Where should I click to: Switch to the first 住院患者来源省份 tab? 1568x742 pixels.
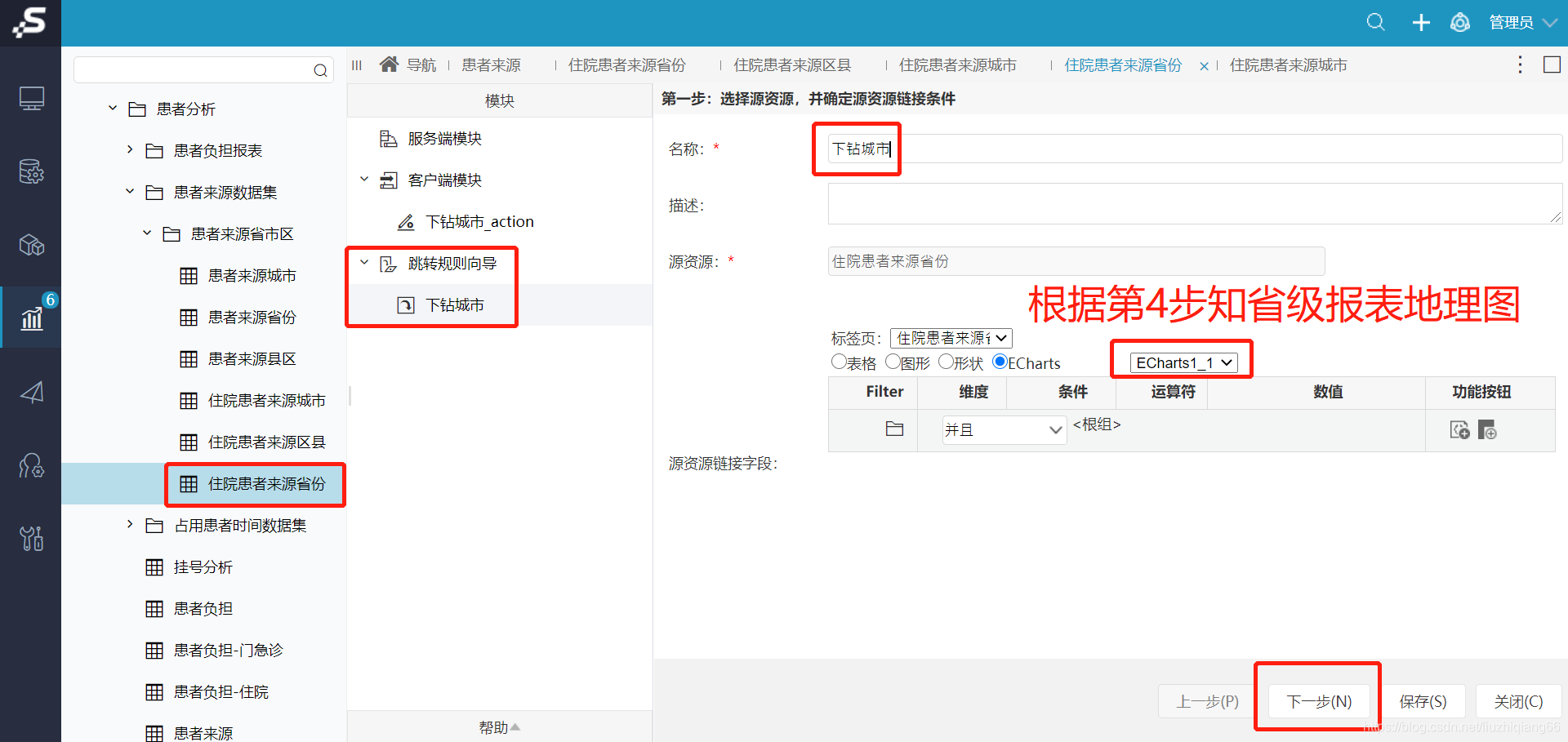[626, 65]
